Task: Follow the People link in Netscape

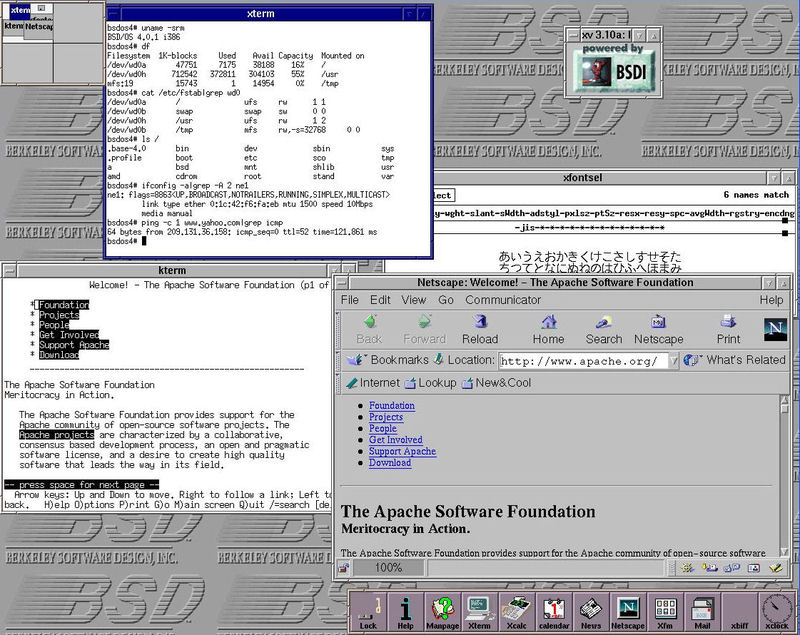Action: coord(383,428)
